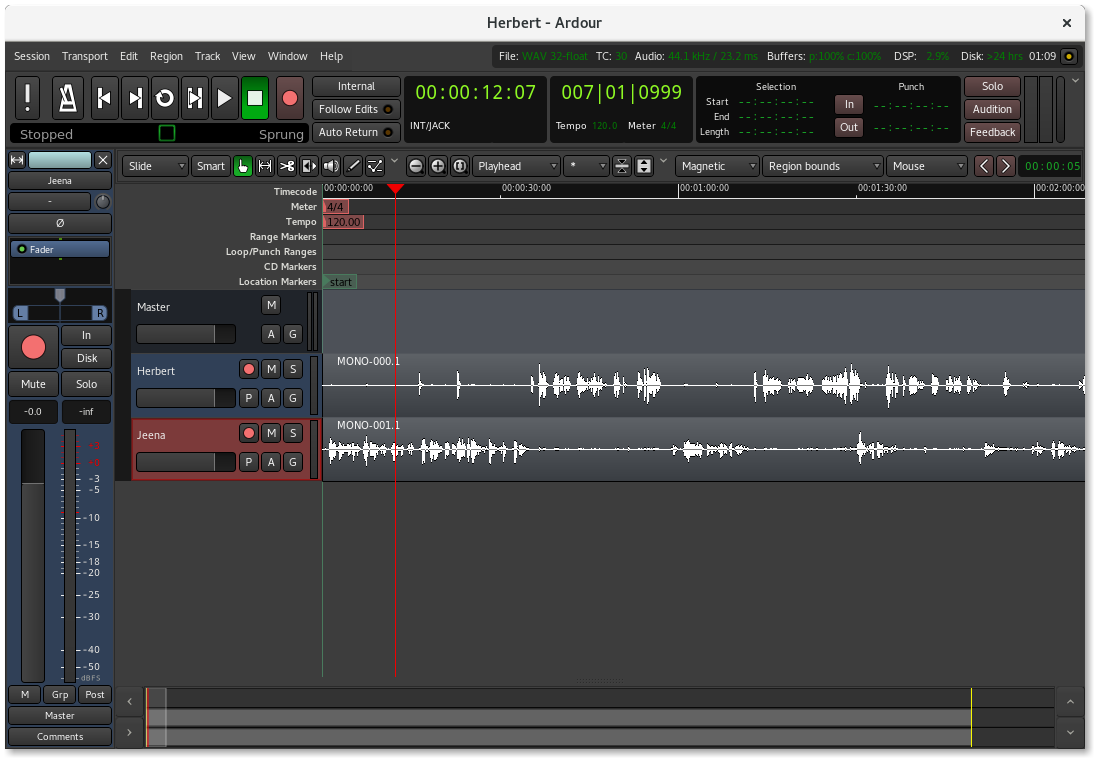Click the Comments button
The width and height of the screenshot is (1094, 758).
pos(60,736)
